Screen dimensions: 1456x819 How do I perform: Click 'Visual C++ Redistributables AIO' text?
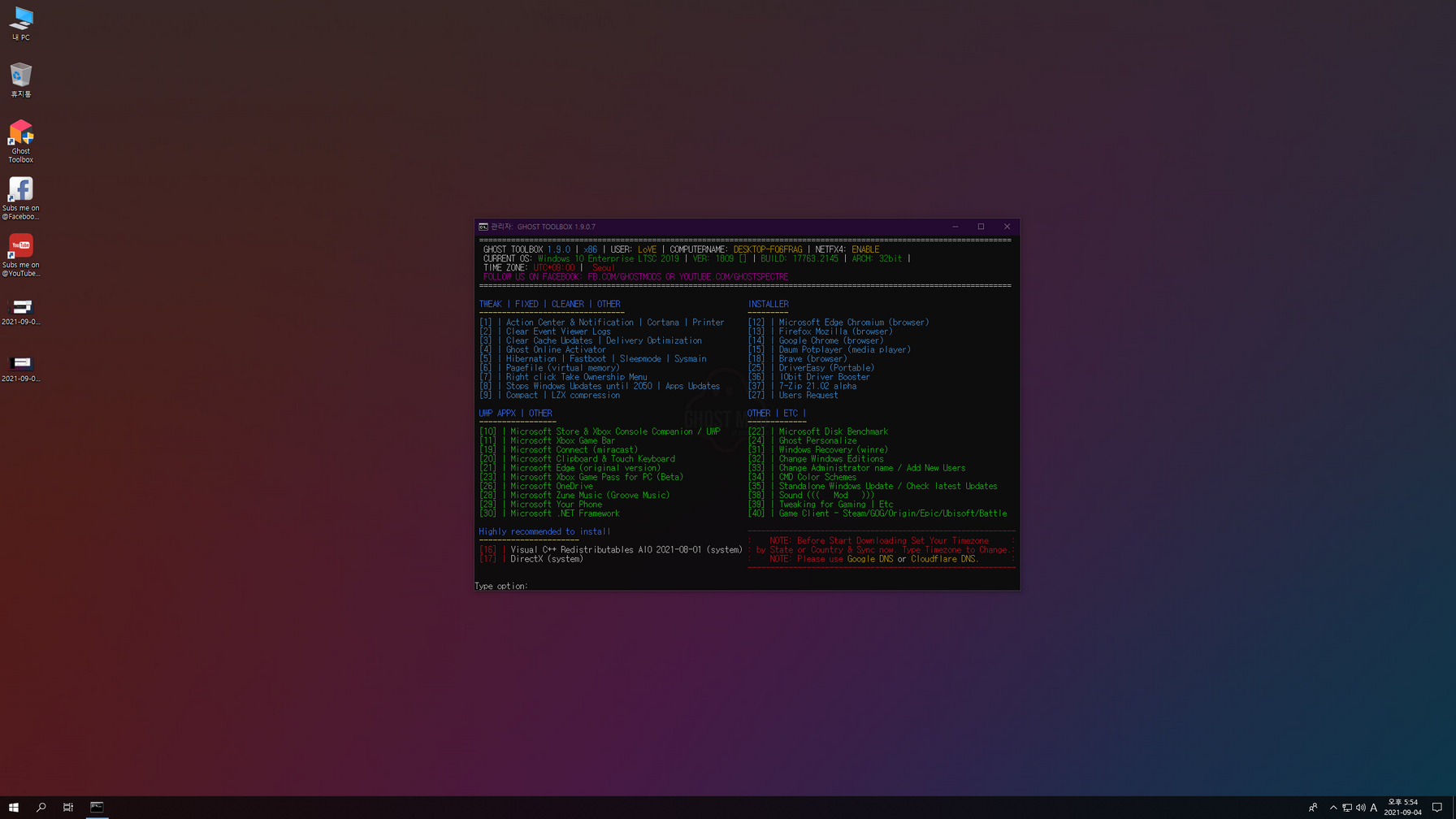[x=581, y=550]
